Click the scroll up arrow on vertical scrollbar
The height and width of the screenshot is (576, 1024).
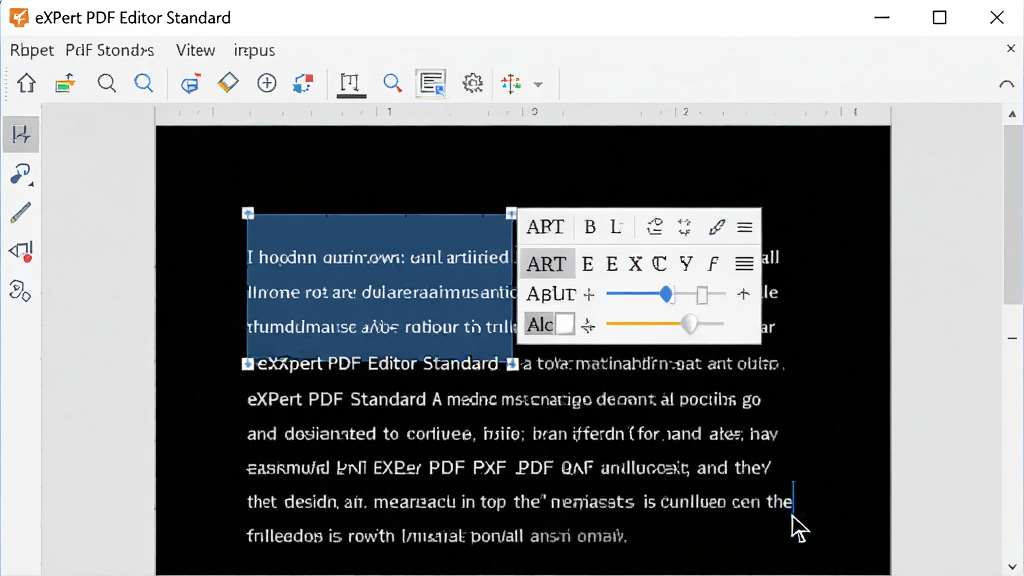pyautogui.click(x=1012, y=114)
